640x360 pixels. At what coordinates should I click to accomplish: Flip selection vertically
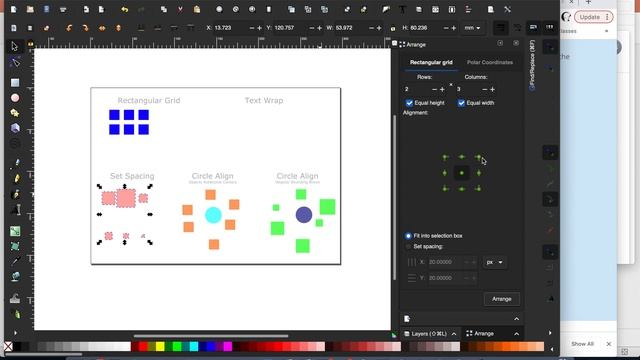[x=118, y=28]
